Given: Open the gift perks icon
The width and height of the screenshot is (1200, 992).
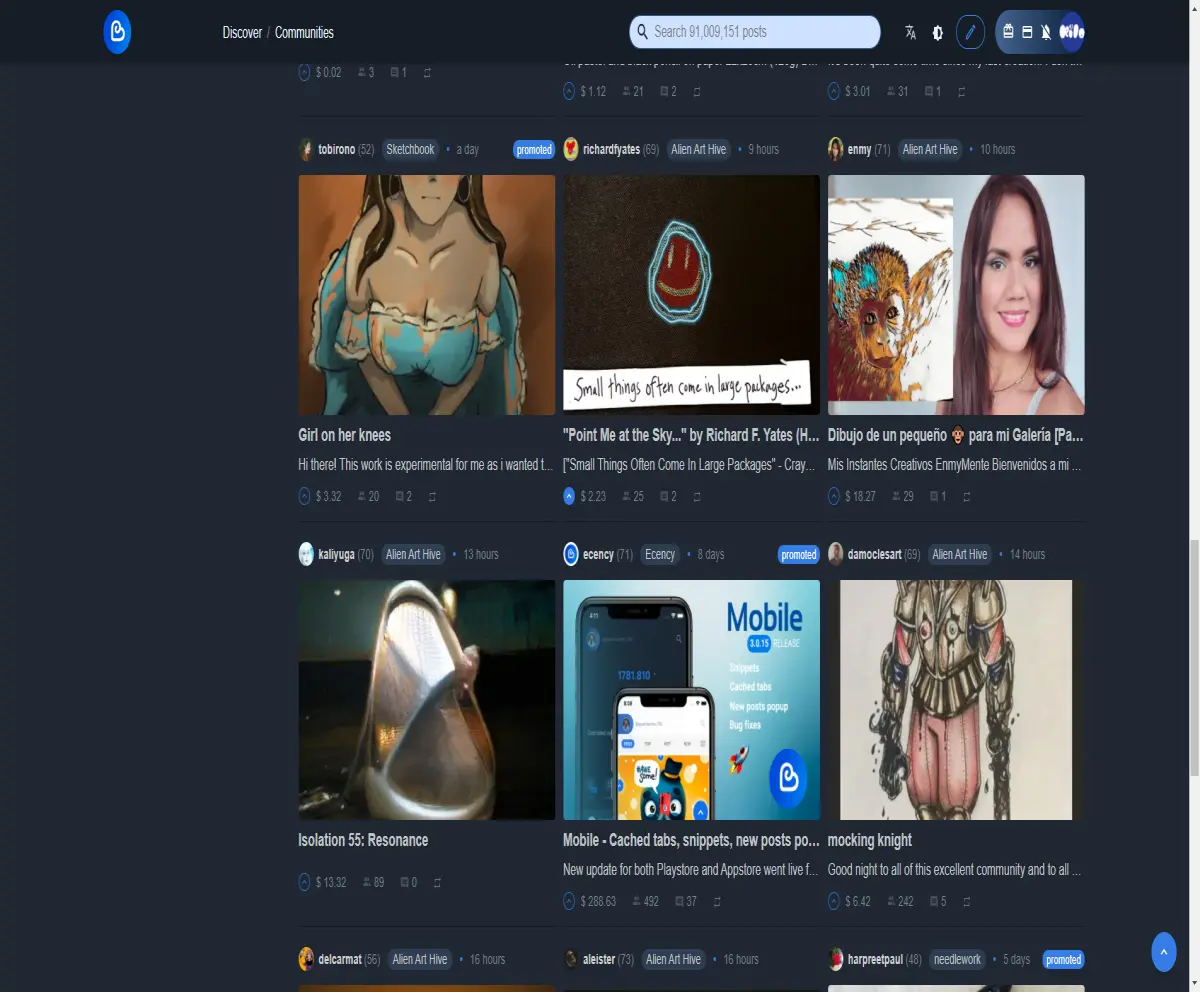Looking at the screenshot, I should coord(1008,32).
